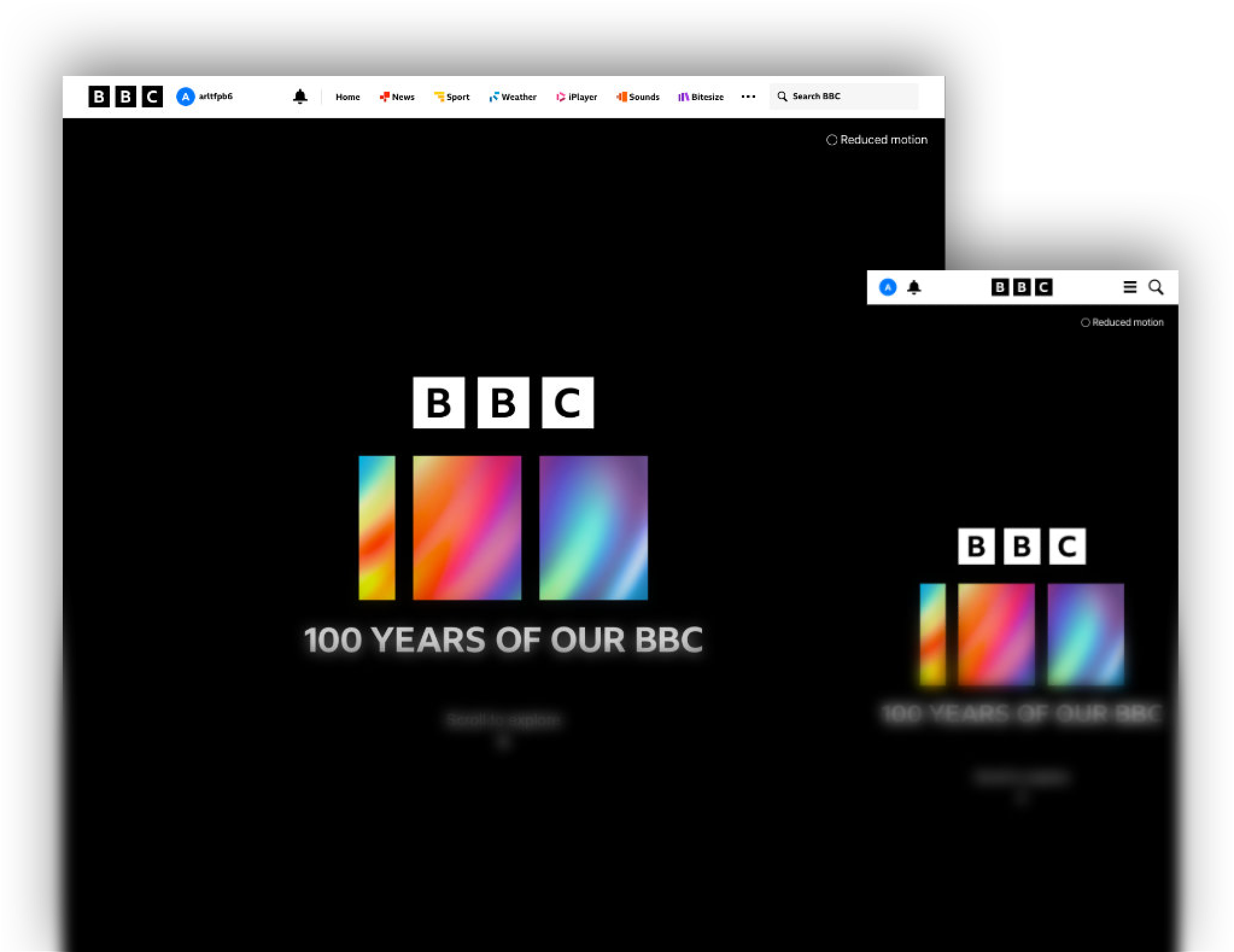This screenshot has height=952, width=1234.
Task: Click the 100 YEARS OF OUR BBC heading
Action: coord(503,639)
